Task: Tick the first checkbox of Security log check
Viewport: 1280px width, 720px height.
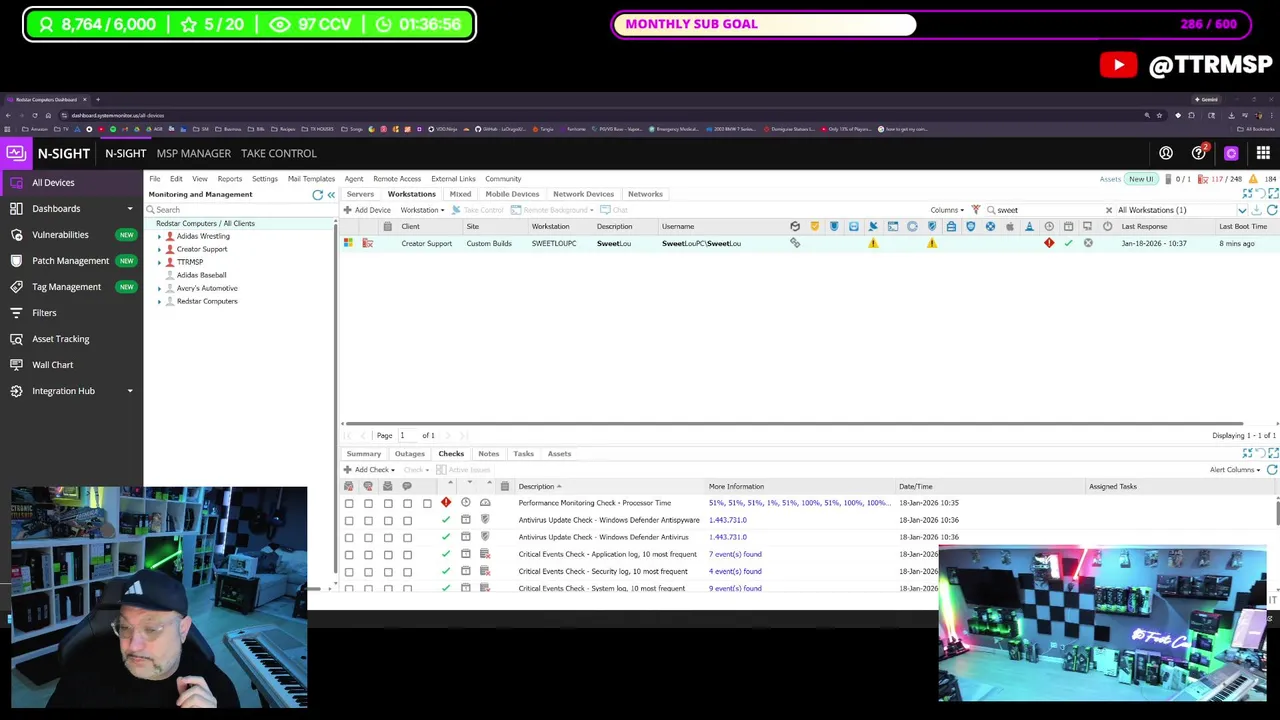Action: [349, 571]
